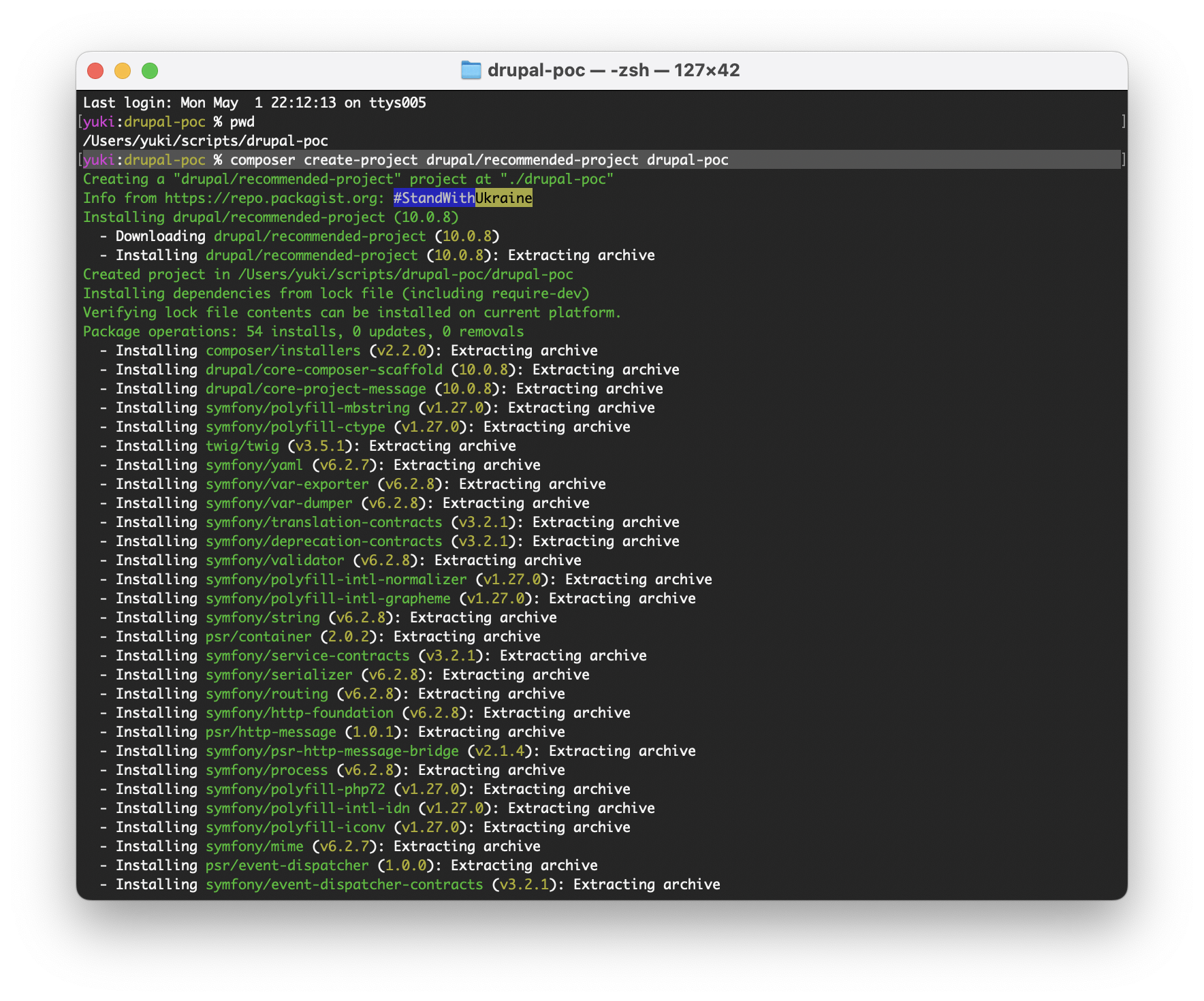Click Package operations: 54 installs line
Viewport: 1204px width, 1001px height.
[x=304, y=332]
